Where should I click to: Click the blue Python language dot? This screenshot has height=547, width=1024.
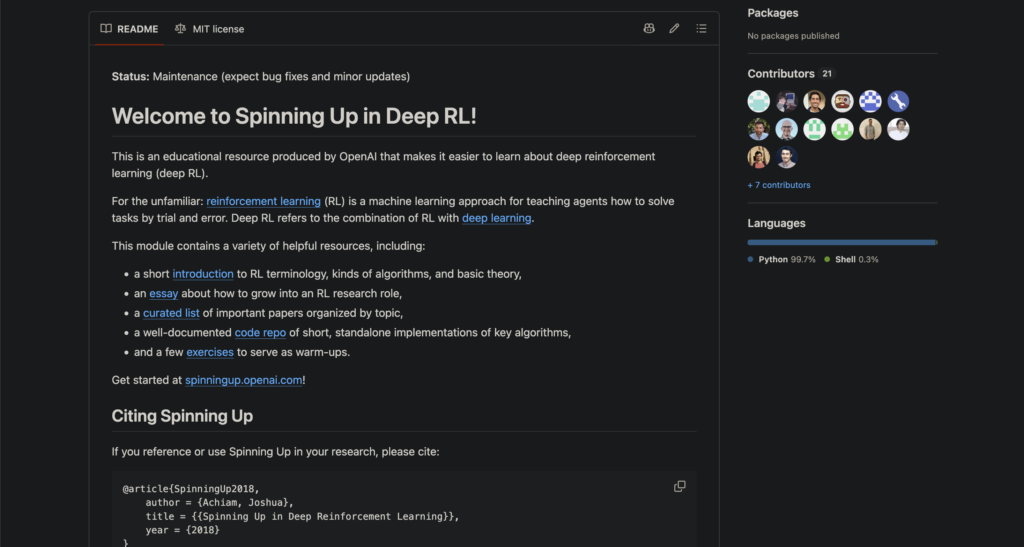point(750,259)
